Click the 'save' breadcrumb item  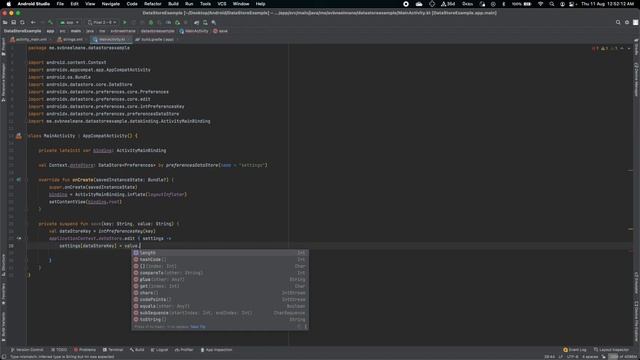point(220,31)
